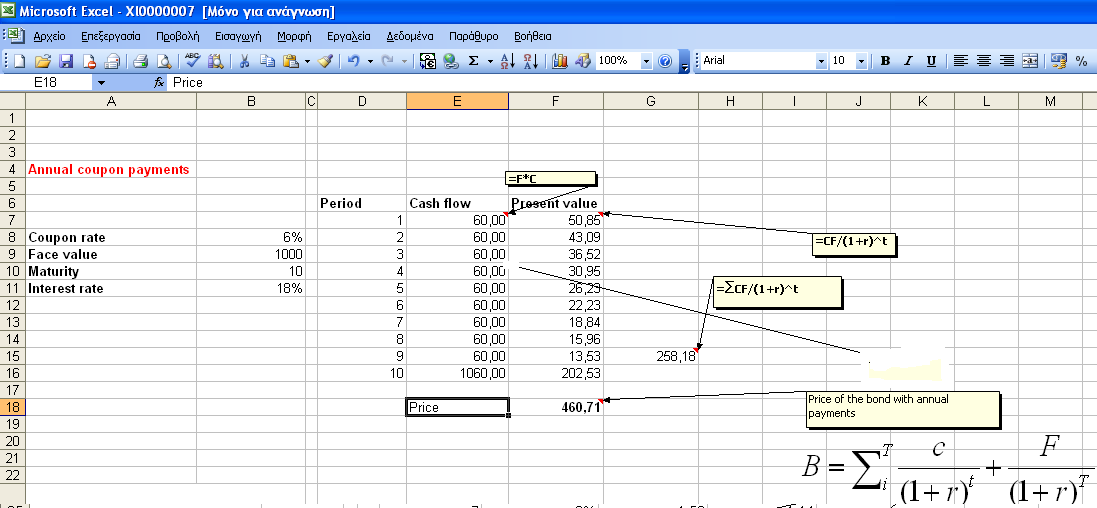
Task: Open the Δεδομένα menu
Action: click(410, 36)
